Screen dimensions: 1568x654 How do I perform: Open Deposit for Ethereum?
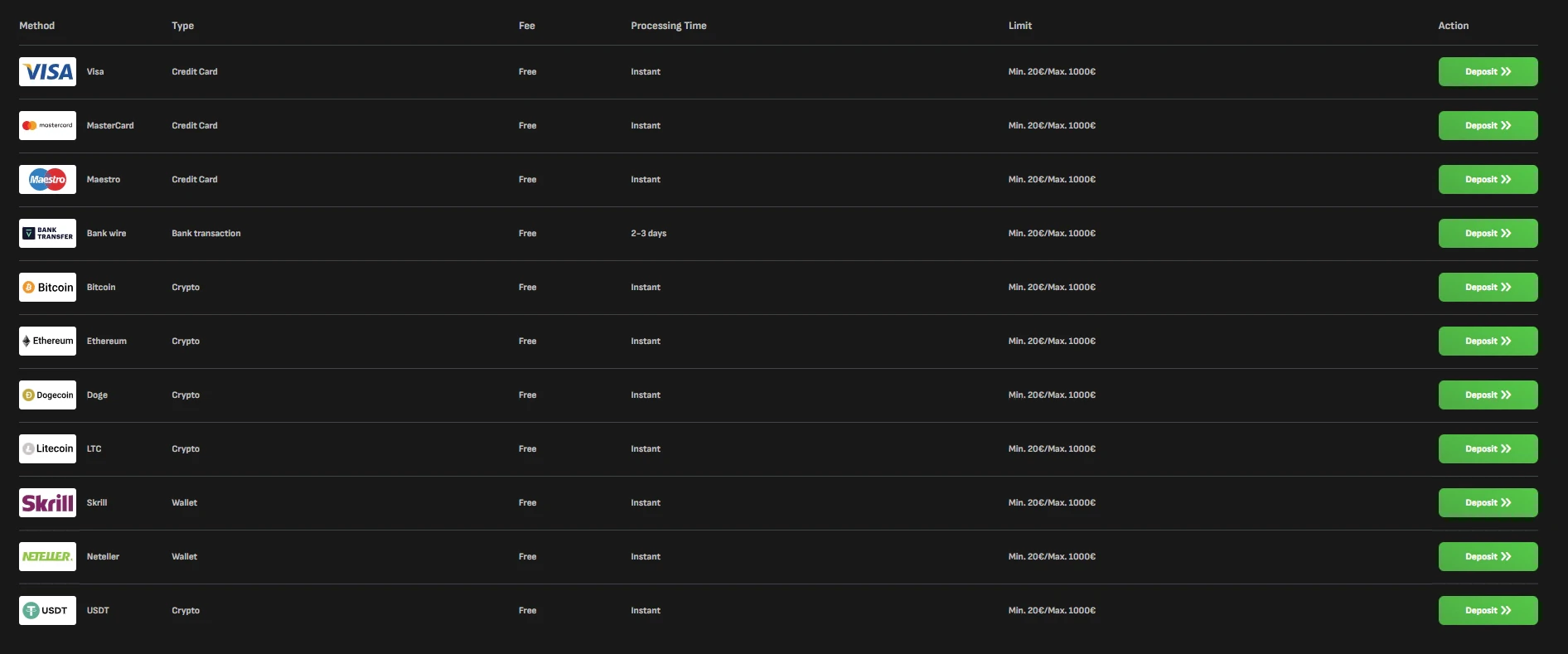[1488, 342]
